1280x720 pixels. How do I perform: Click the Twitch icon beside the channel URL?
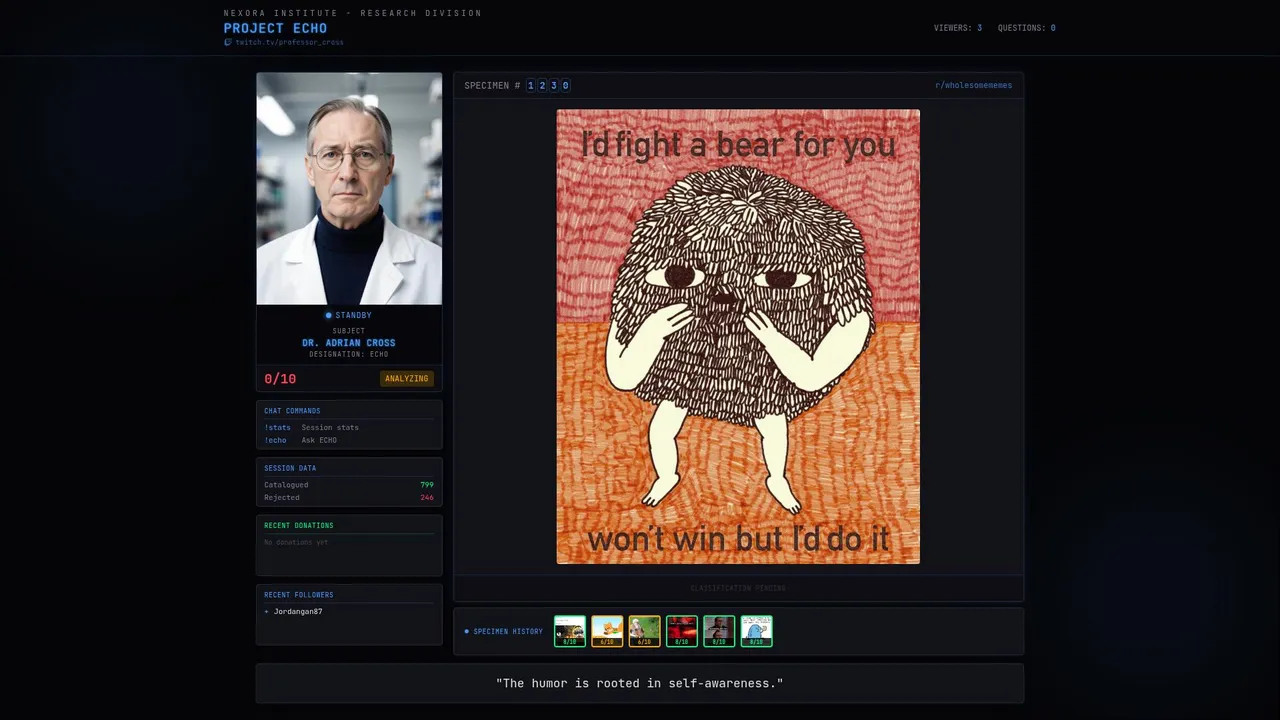coord(228,43)
